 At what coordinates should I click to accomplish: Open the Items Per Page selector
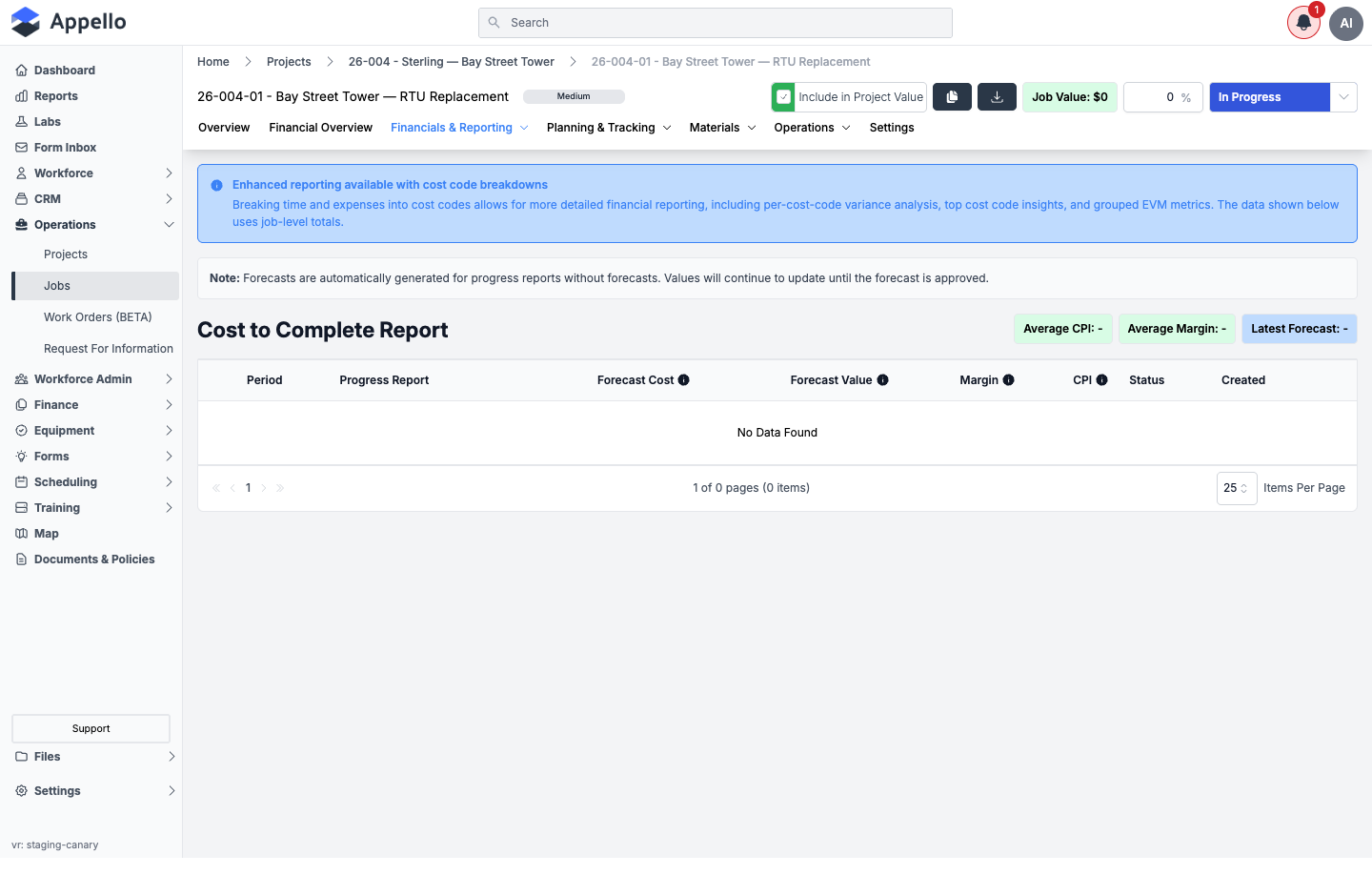1237,488
